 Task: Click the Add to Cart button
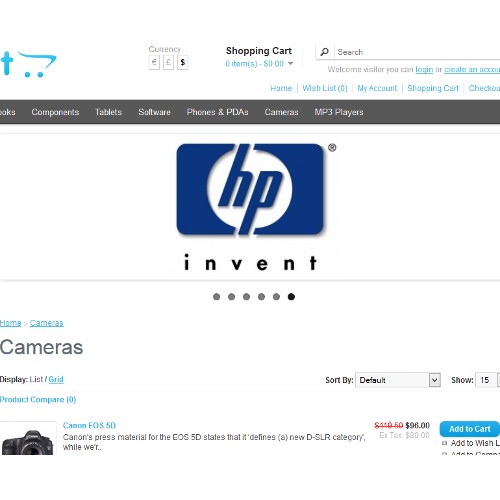tap(469, 429)
